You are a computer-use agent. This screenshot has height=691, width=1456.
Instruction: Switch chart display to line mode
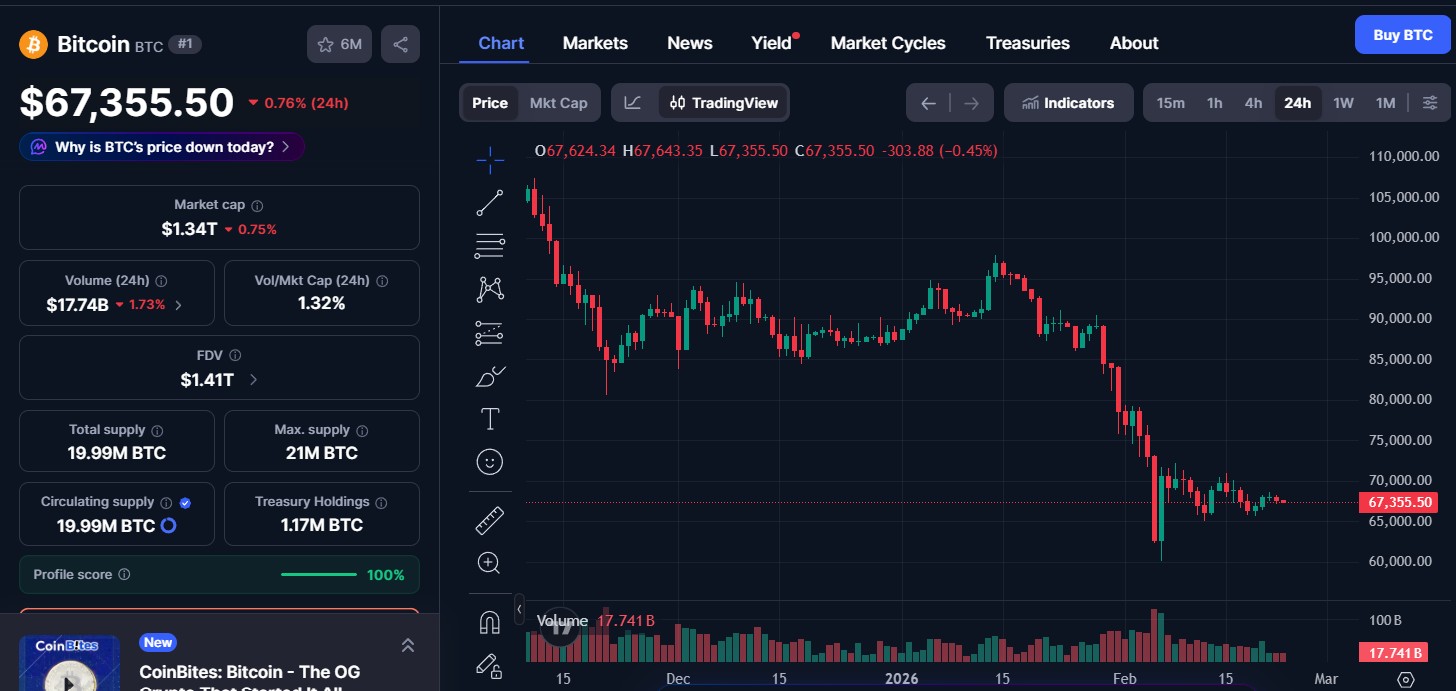pyautogui.click(x=633, y=102)
